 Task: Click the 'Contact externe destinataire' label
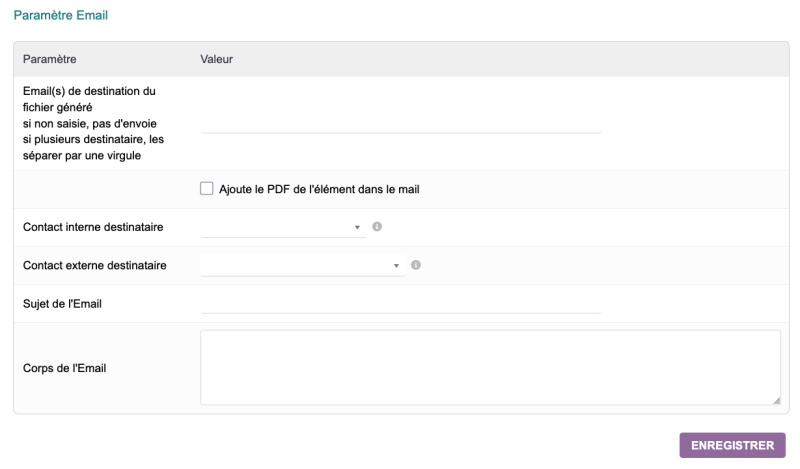pyautogui.click(x=95, y=265)
